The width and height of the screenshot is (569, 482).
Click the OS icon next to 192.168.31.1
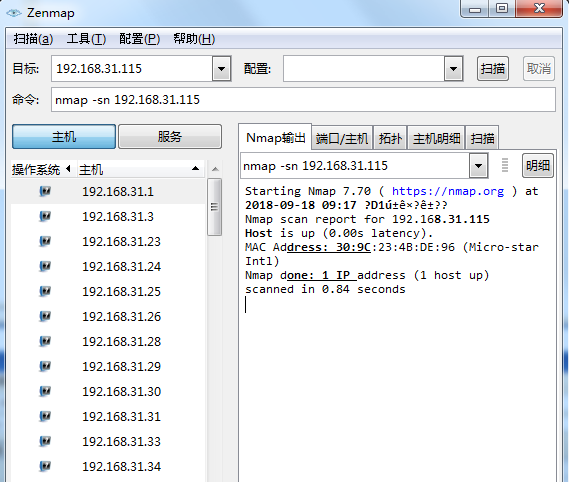(x=45, y=191)
